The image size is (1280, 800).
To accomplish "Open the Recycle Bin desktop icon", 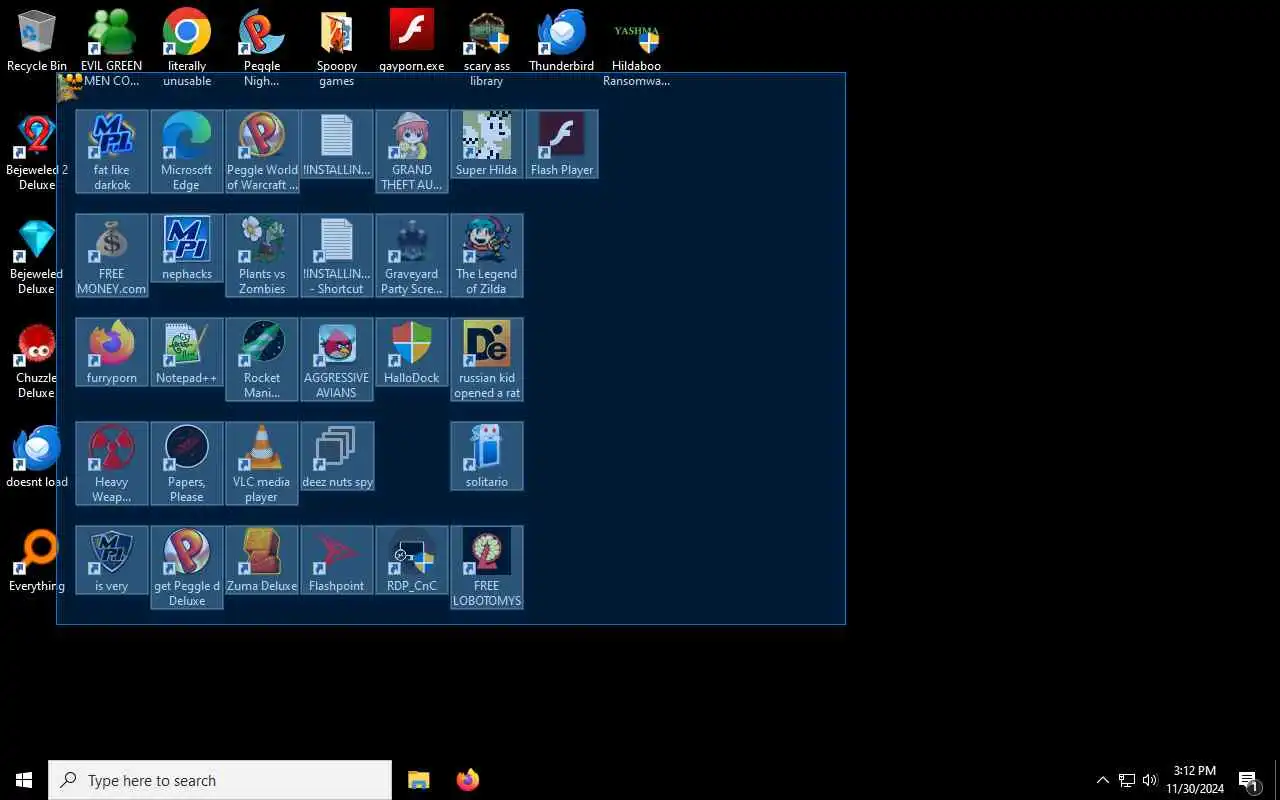I will (37, 42).
